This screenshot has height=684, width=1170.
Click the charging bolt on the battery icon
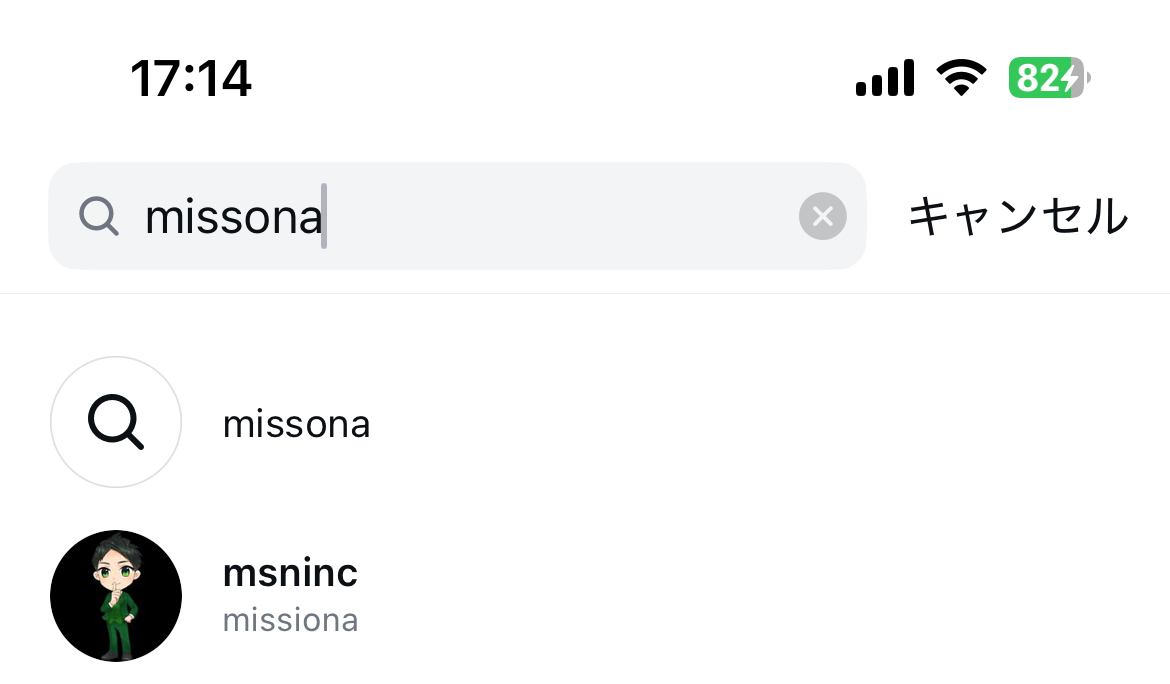(x=1071, y=78)
